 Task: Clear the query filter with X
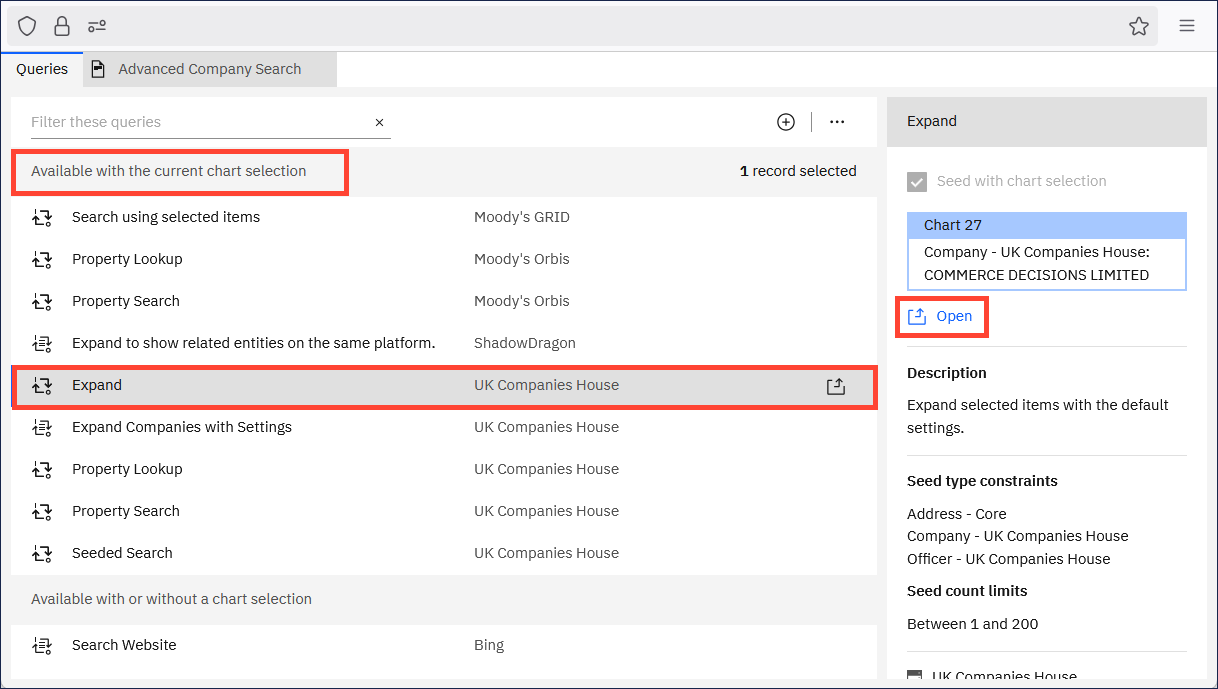(380, 122)
